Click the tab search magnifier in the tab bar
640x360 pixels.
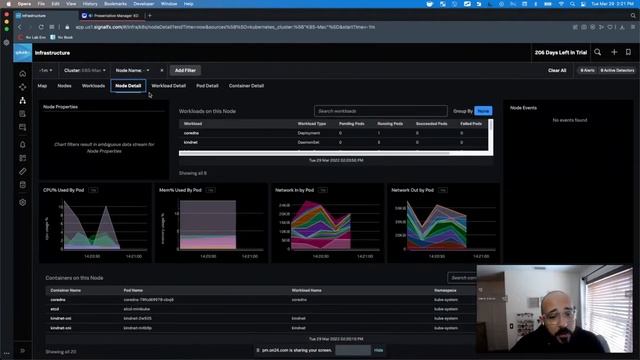point(633,16)
